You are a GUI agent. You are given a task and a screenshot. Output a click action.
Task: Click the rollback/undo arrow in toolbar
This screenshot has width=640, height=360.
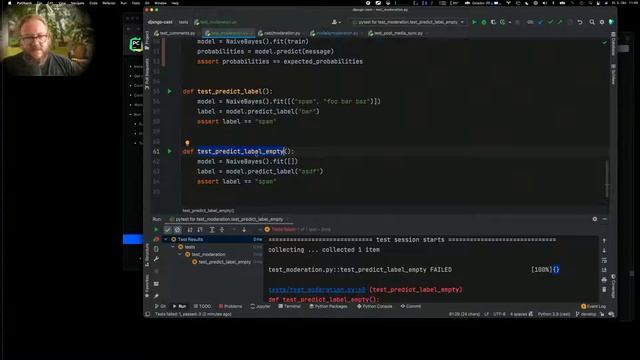coord(580,22)
